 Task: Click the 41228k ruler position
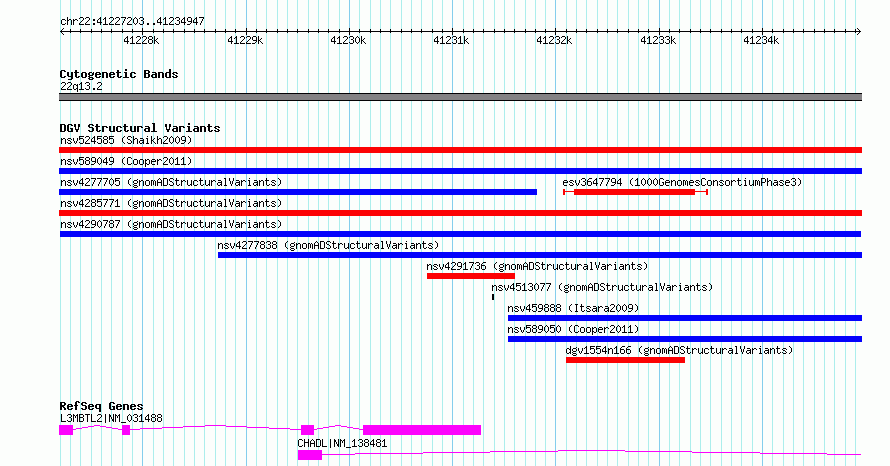[x=141, y=40]
